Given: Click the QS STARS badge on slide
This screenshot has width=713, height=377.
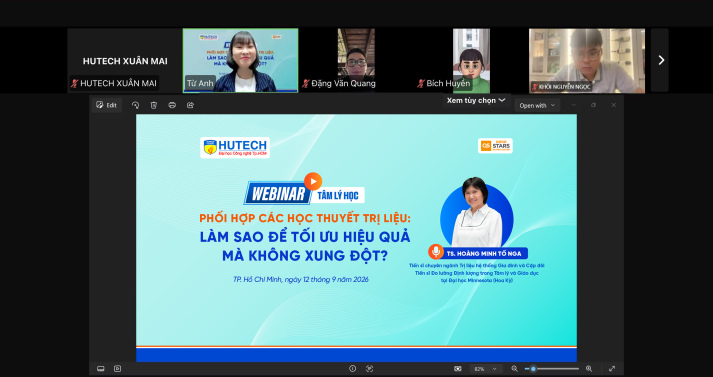Looking at the screenshot, I should click(x=495, y=146).
